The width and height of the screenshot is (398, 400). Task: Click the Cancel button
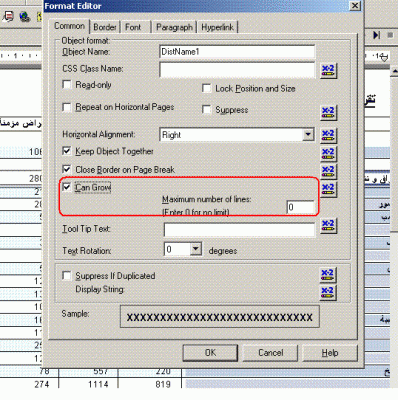pos(271,353)
